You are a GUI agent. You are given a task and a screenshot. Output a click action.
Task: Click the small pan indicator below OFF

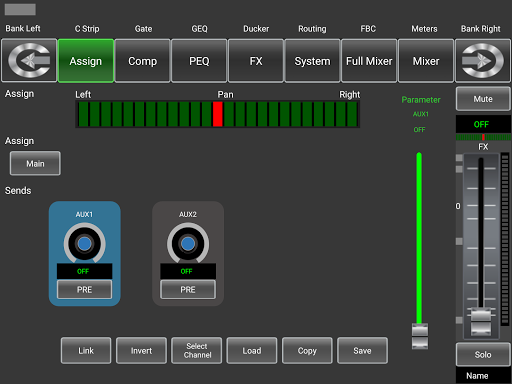point(483,137)
